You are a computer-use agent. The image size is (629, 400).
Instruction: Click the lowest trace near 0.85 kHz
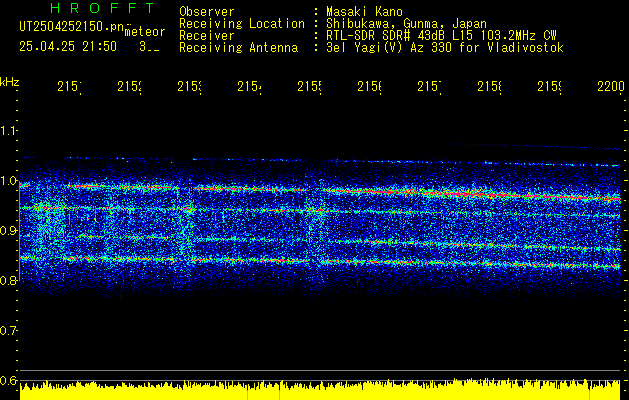click(320, 262)
